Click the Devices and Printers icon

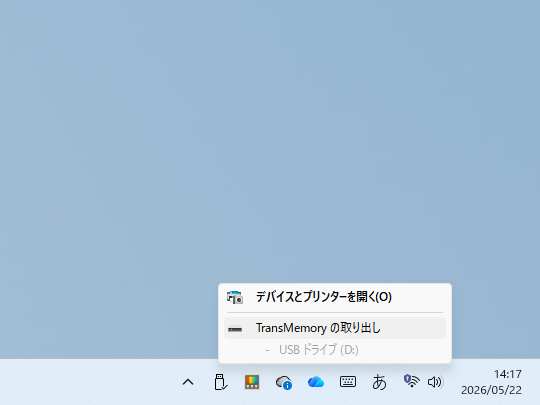click(235, 297)
